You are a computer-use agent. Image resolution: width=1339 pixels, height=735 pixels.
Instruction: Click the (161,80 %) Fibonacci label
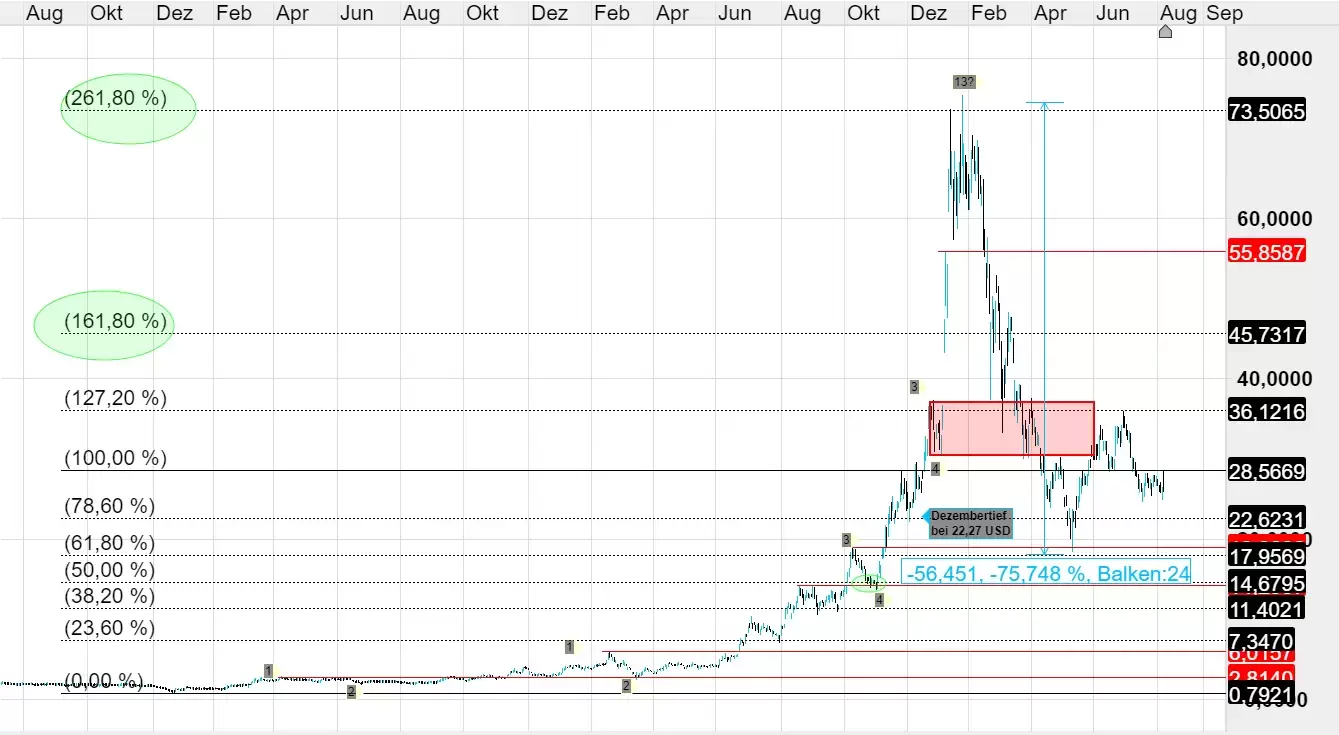point(116,321)
